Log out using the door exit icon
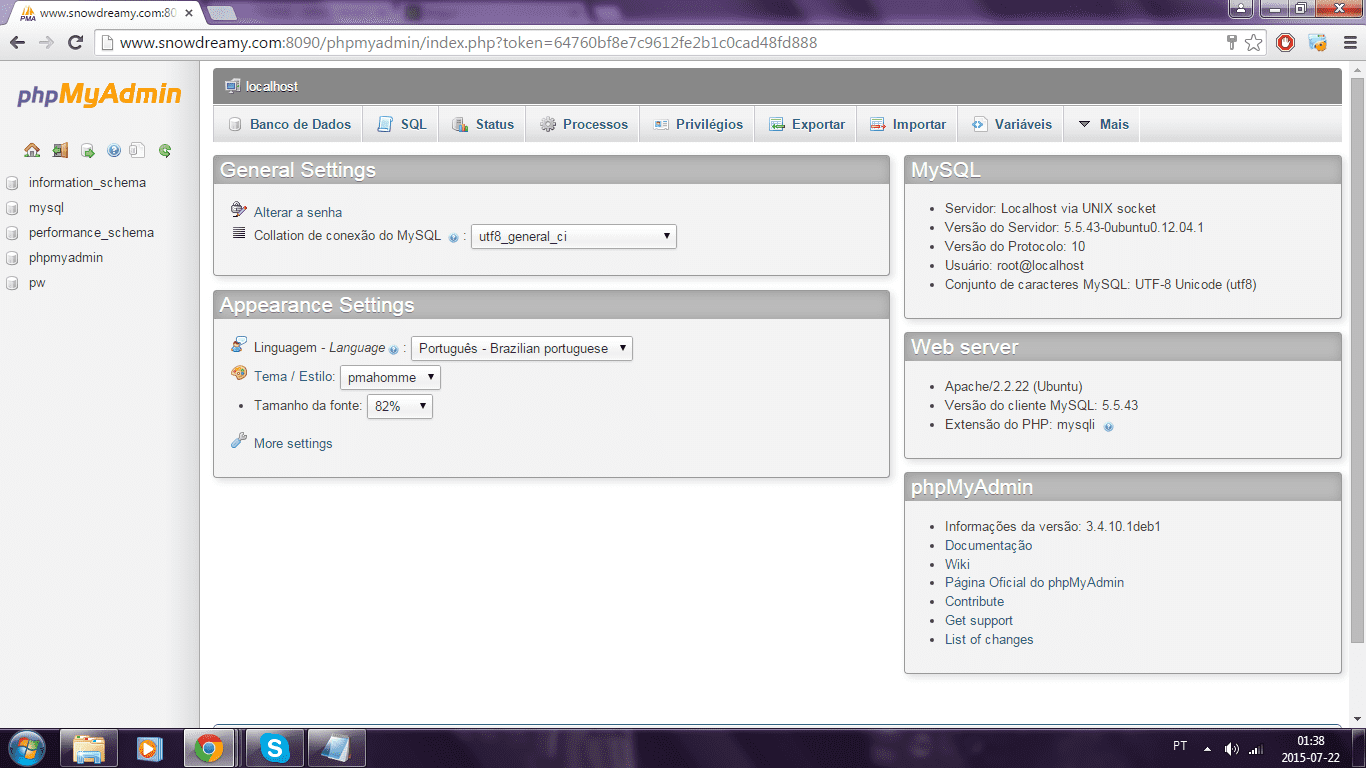The image size is (1366, 768). click(x=60, y=151)
